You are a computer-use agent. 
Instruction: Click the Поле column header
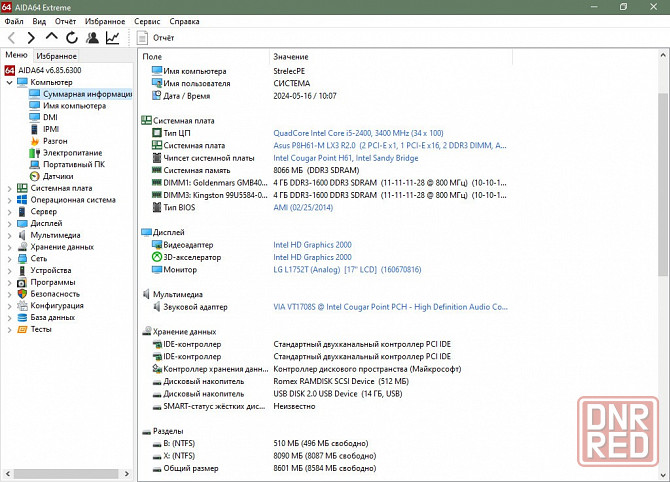click(204, 57)
